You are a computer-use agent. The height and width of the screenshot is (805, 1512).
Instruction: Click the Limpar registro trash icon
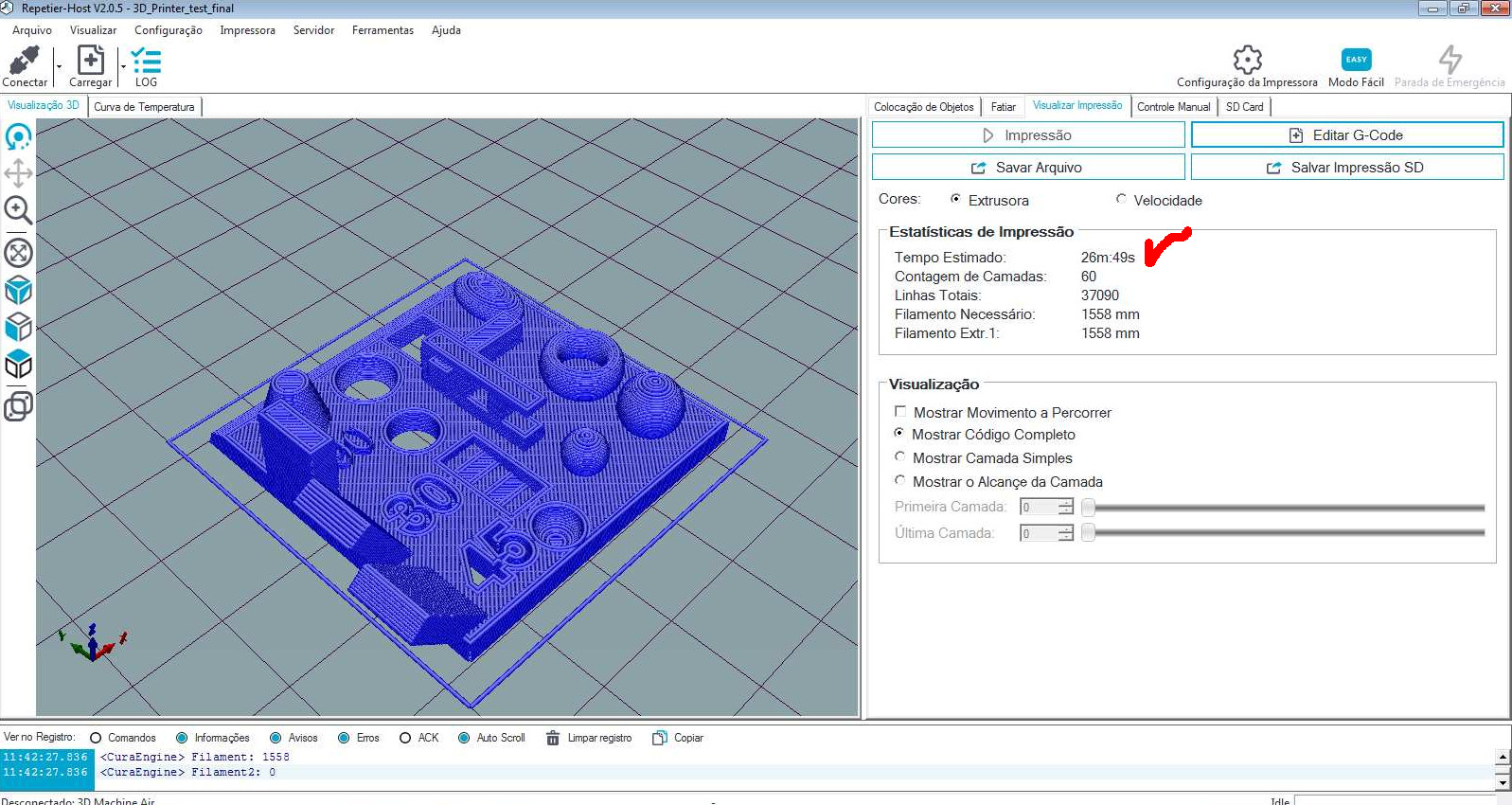tap(553, 738)
